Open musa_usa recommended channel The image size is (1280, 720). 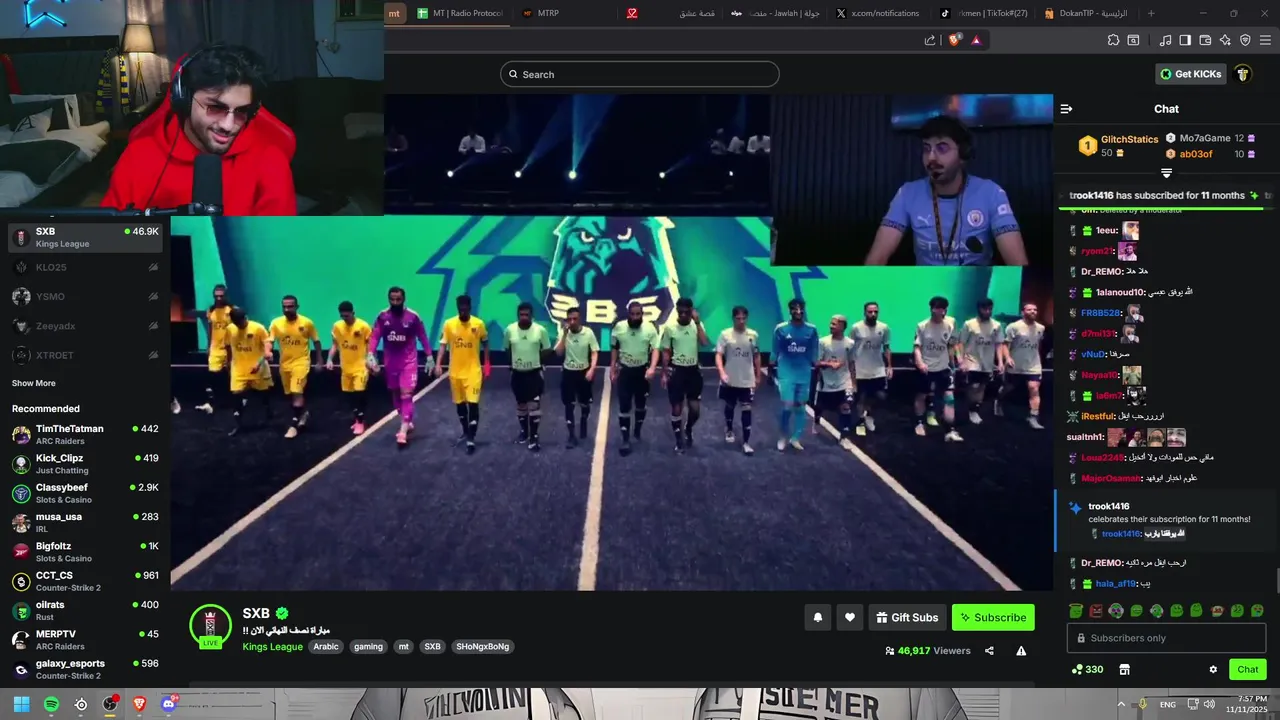85,522
